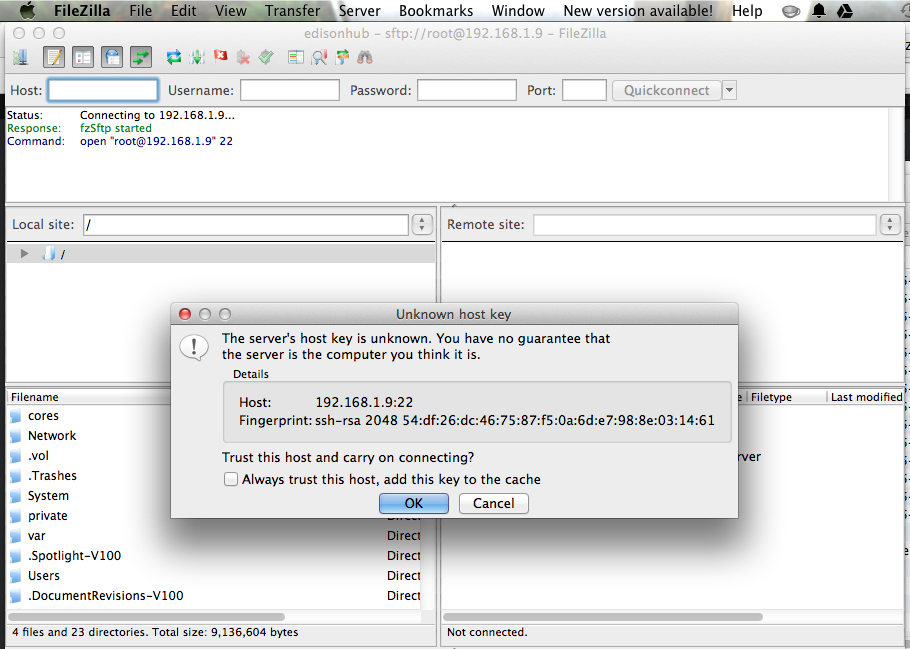Cancel the current operation via red flag icon
Screen dimensions: 910x649
point(221,56)
